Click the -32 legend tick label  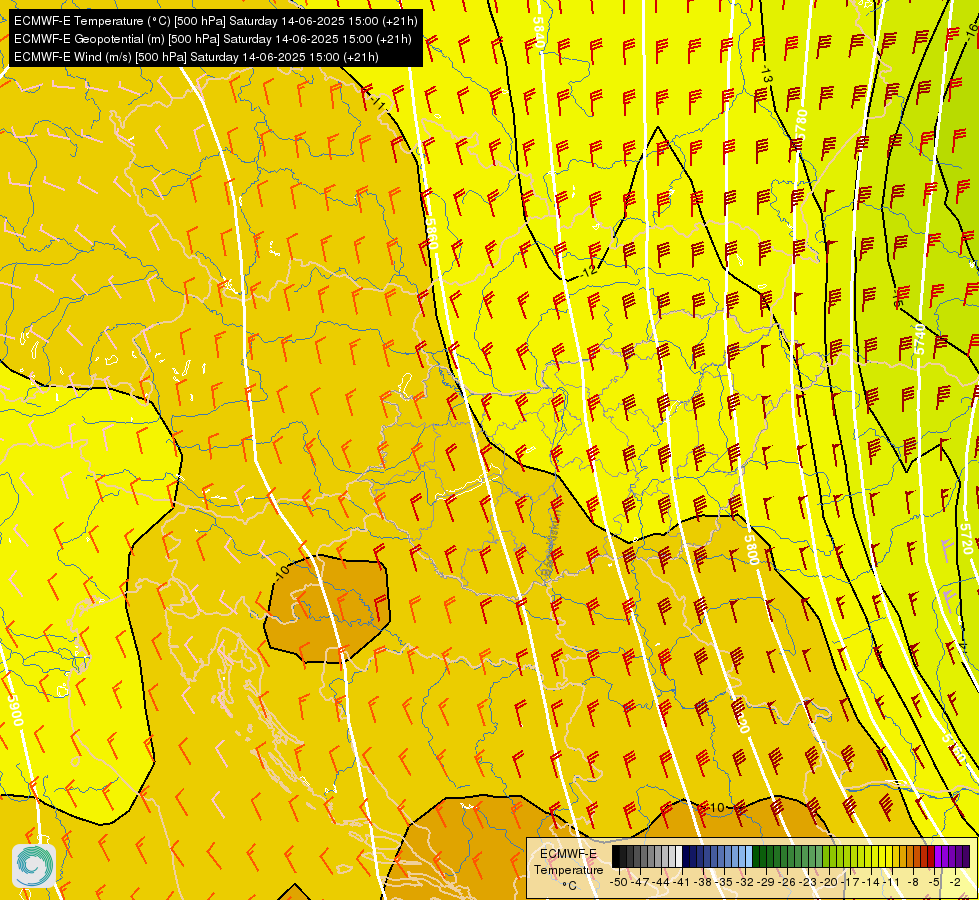(745, 883)
